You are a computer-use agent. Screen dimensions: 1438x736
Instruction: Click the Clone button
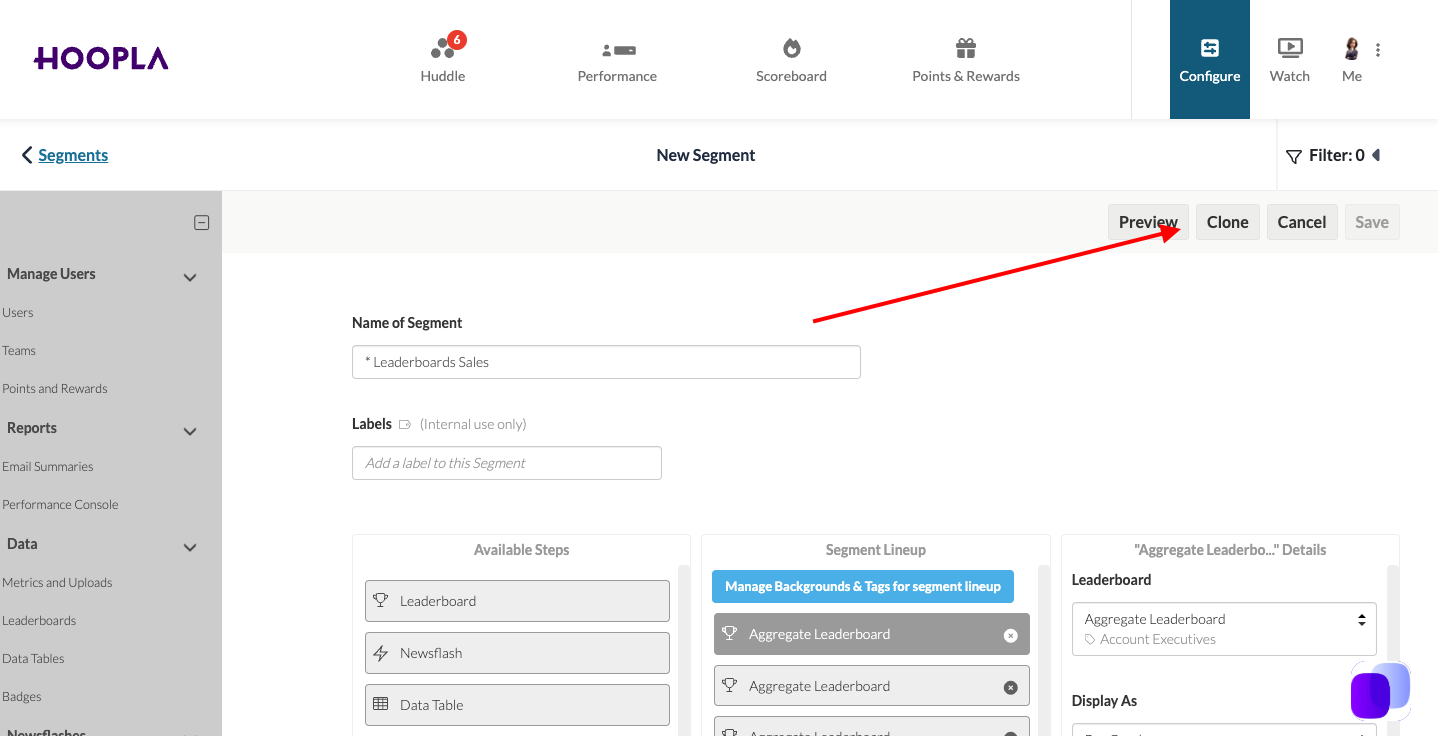click(1228, 222)
